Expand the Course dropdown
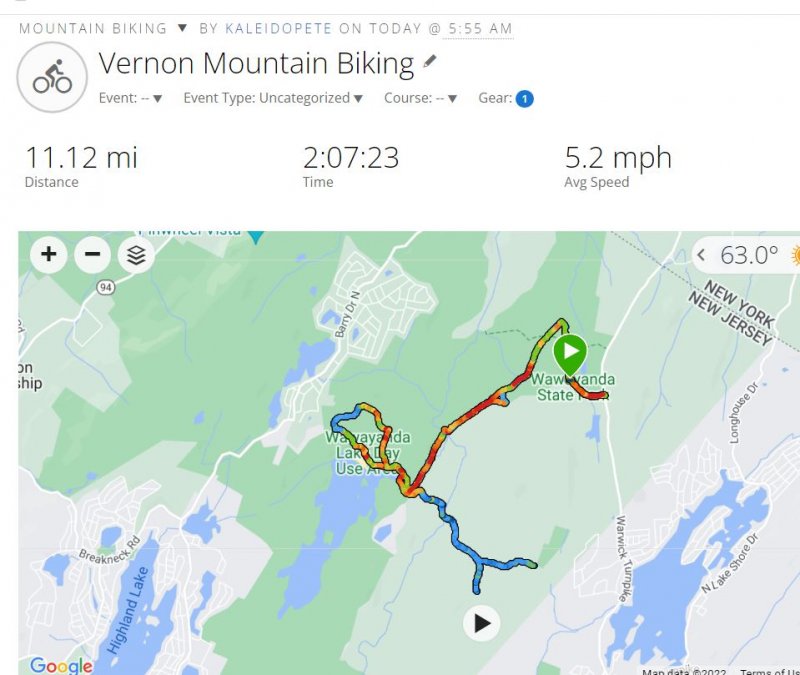 (421, 98)
